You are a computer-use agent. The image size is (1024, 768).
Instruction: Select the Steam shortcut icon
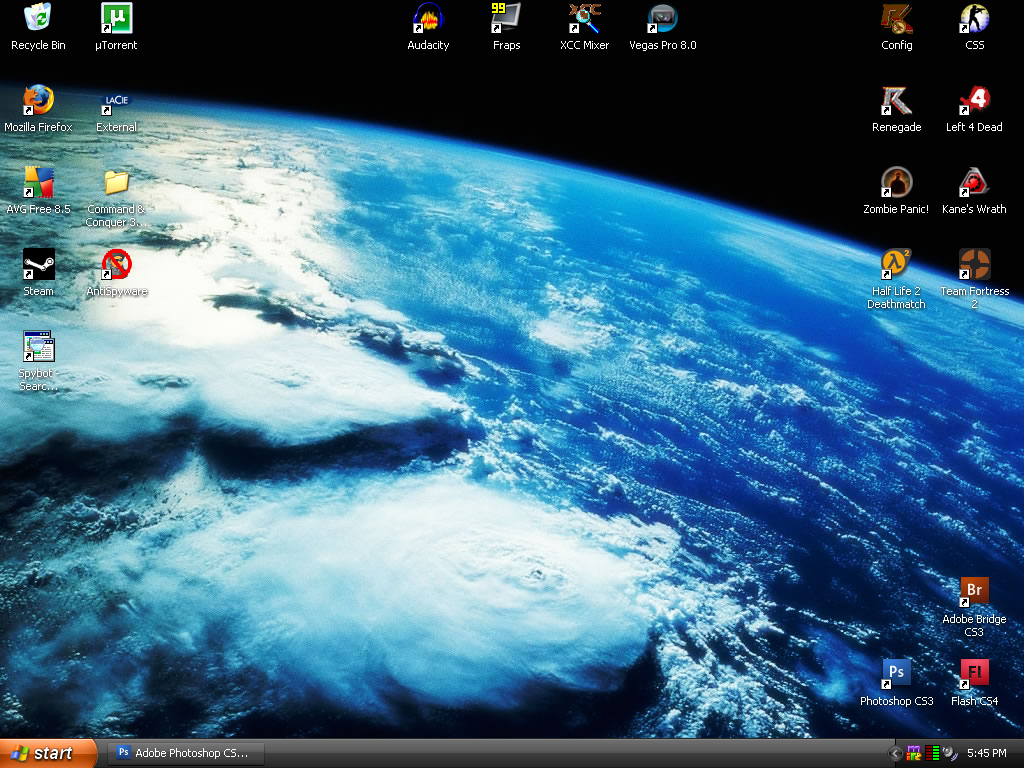point(38,265)
